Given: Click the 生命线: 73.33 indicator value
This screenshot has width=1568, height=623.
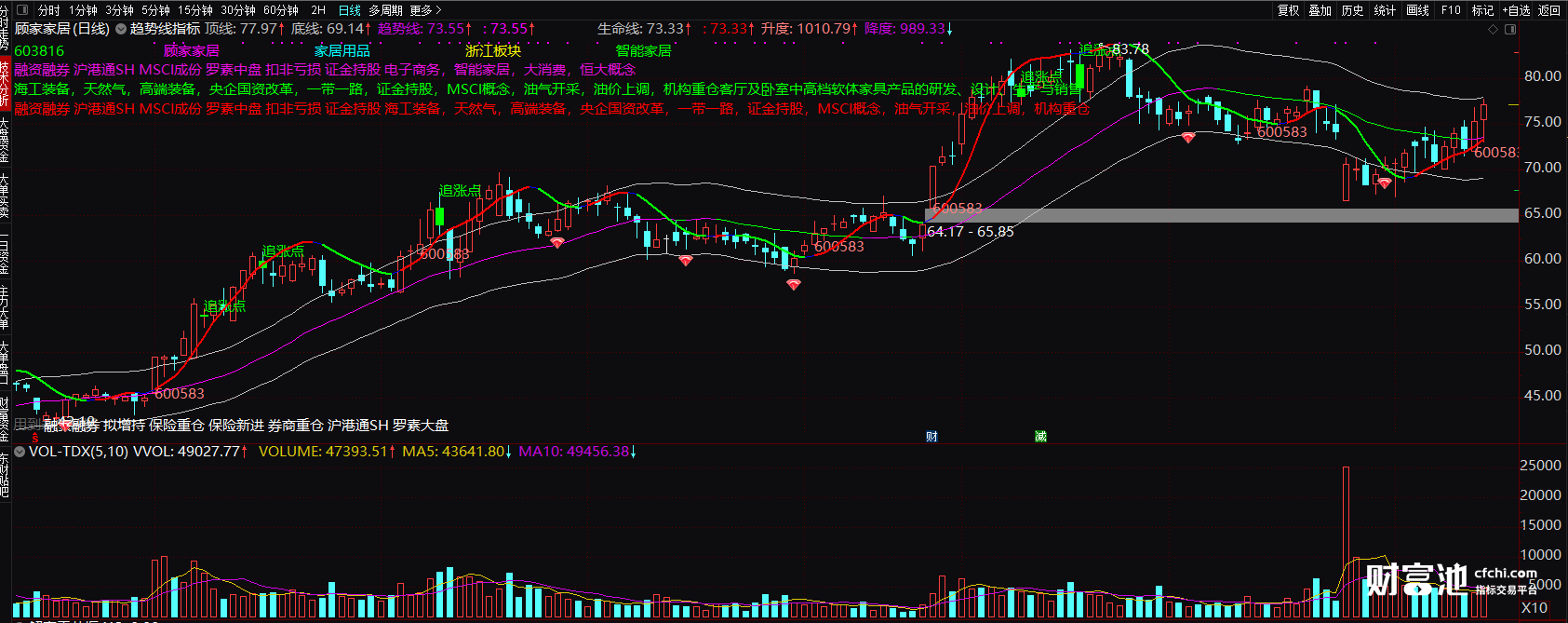Looking at the screenshot, I should pyautogui.click(x=645, y=29).
